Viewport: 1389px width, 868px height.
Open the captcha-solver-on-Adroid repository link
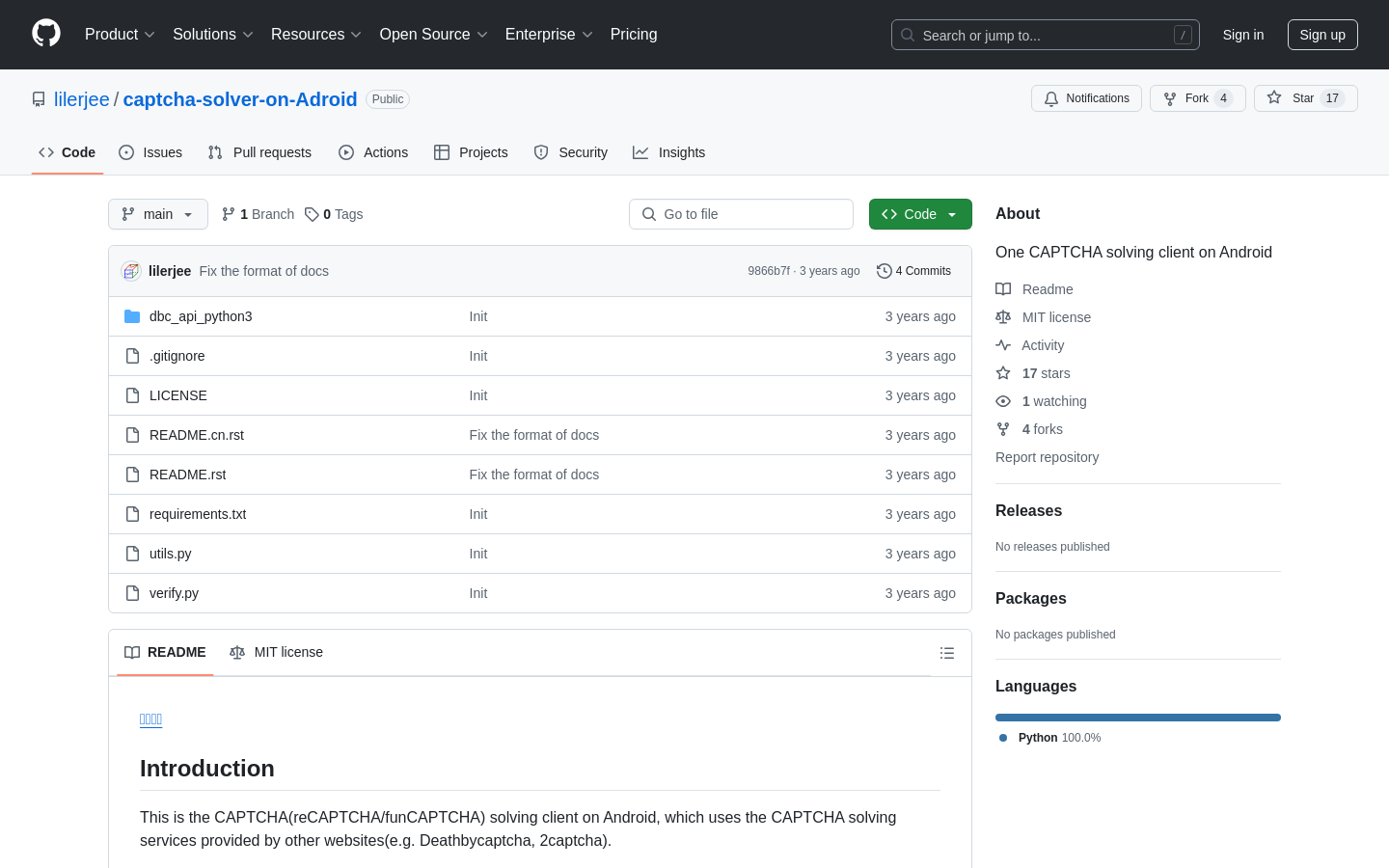pyautogui.click(x=240, y=99)
